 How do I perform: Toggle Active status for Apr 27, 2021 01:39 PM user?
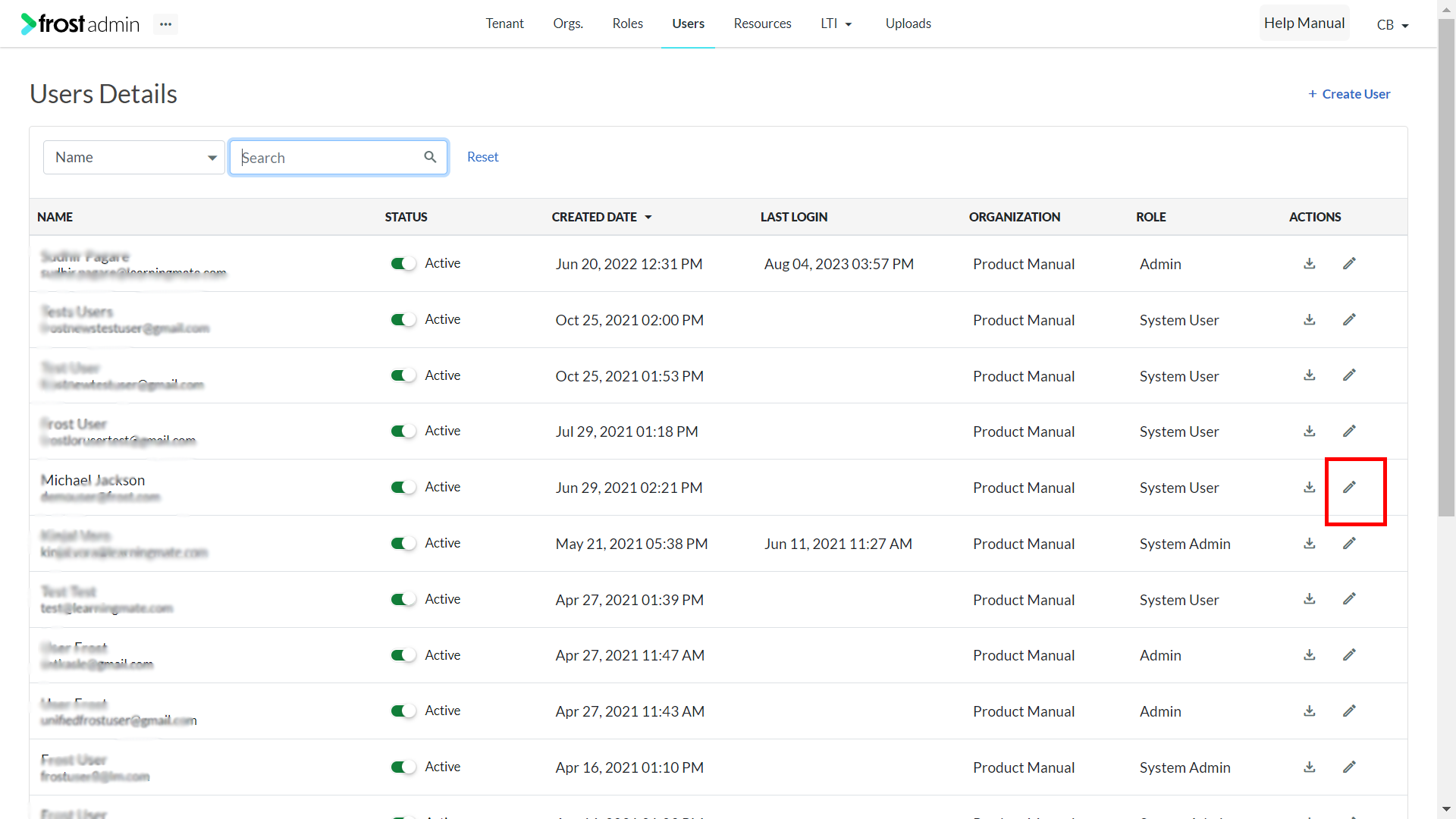point(403,599)
